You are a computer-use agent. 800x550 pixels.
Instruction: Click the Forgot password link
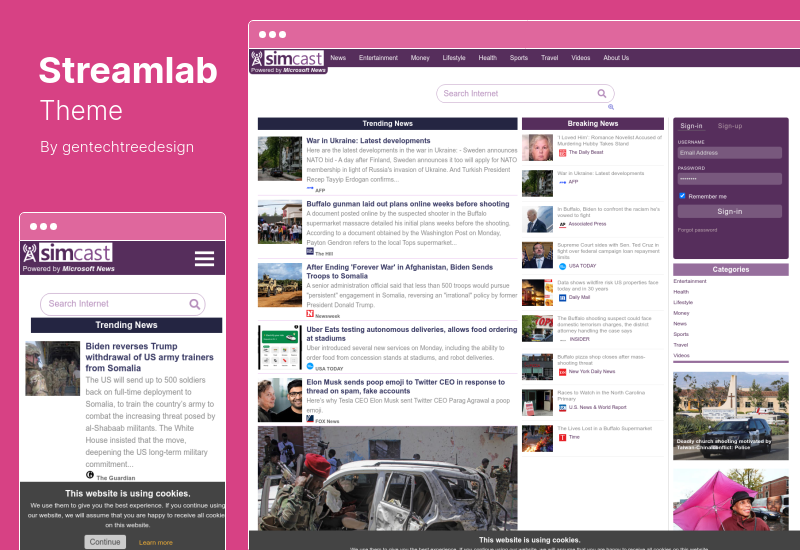[697, 230]
